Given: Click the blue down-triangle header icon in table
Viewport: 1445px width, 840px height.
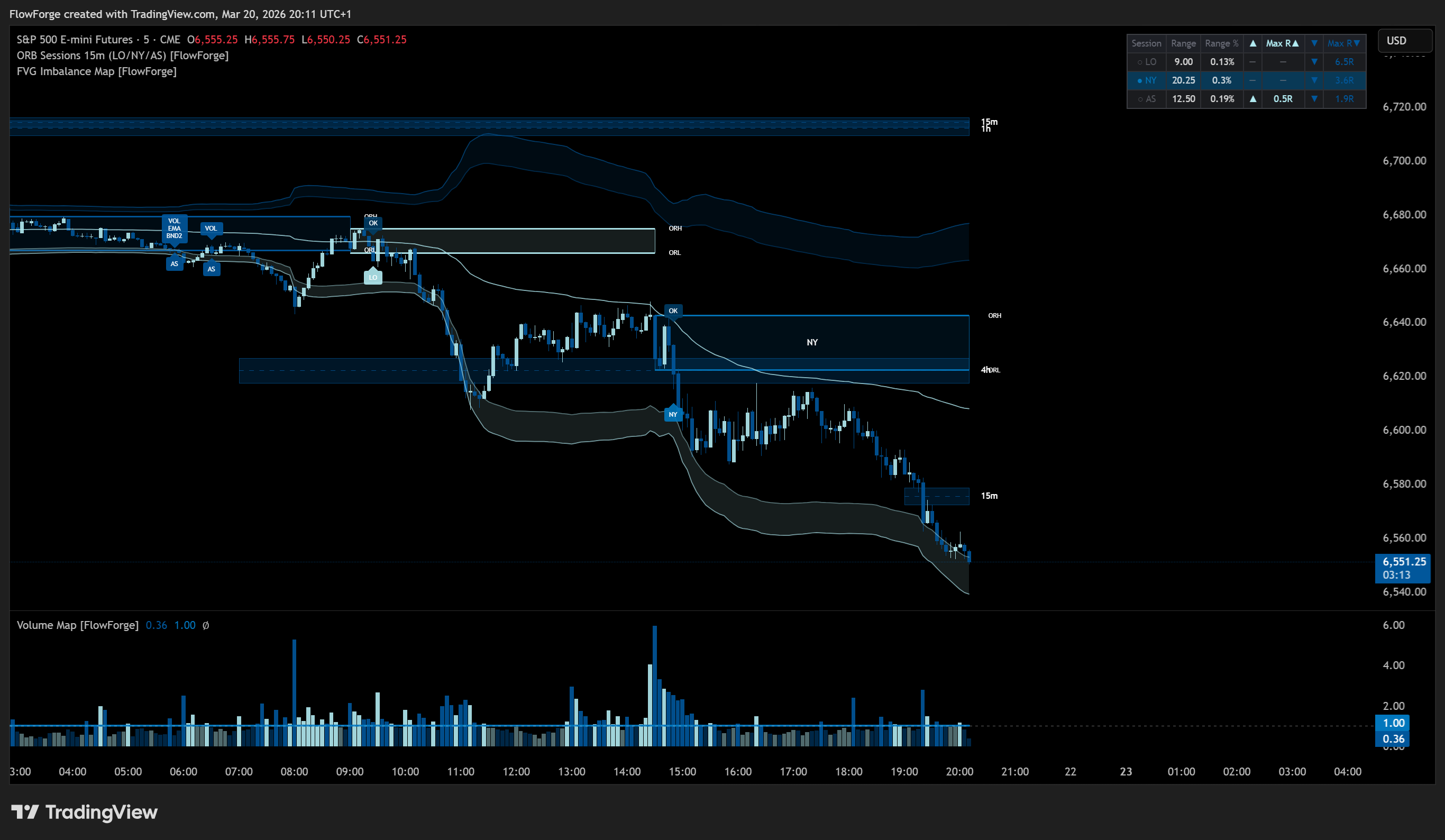Looking at the screenshot, I should coord(1314,43).
